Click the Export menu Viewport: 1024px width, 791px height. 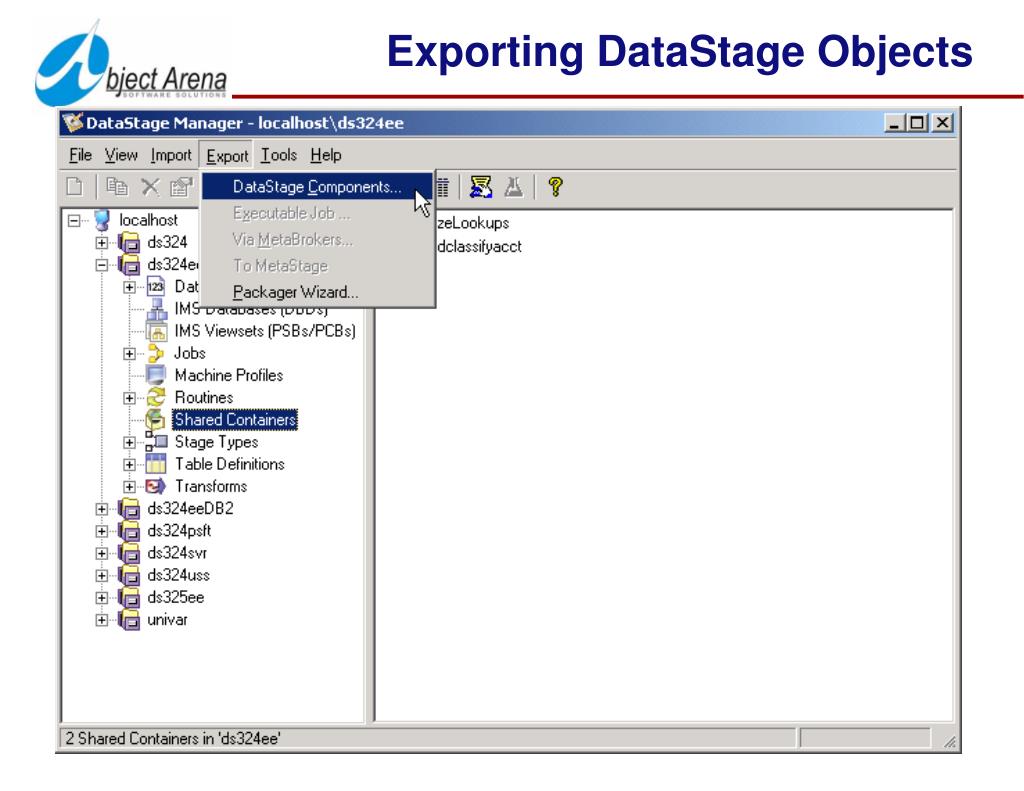[x=227, y=156]
